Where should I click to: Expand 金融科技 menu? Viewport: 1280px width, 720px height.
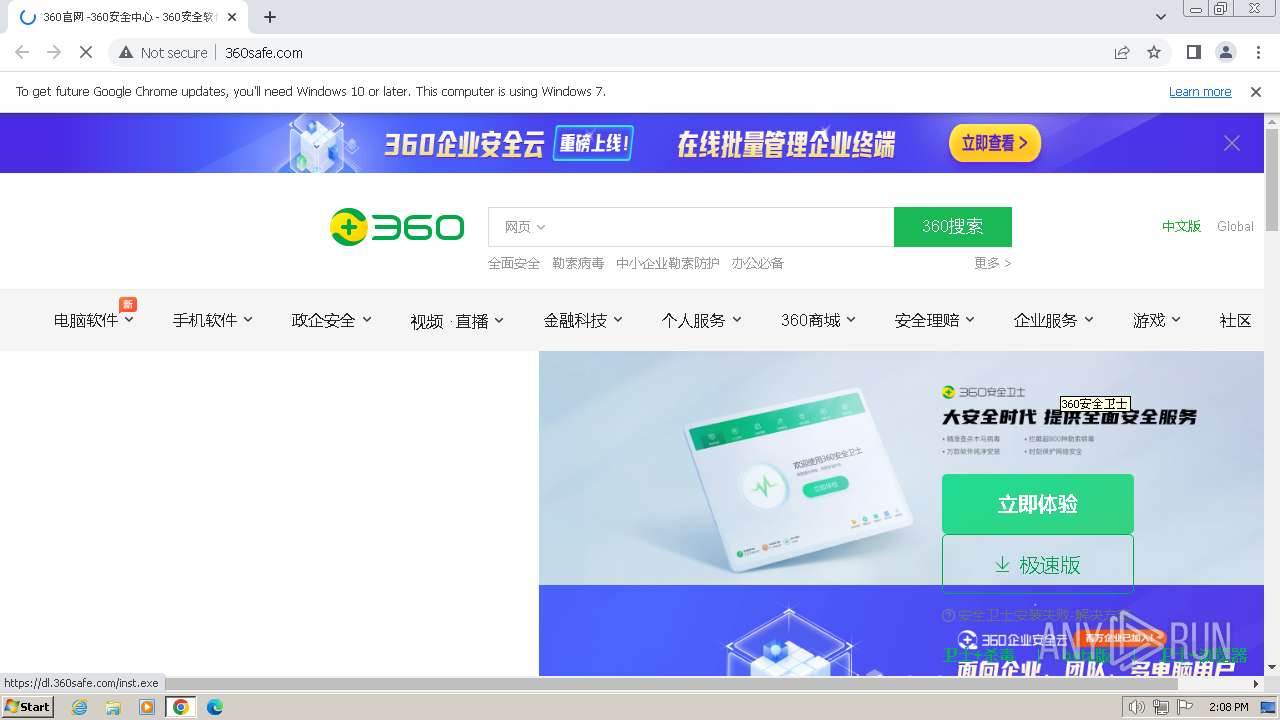583,320
